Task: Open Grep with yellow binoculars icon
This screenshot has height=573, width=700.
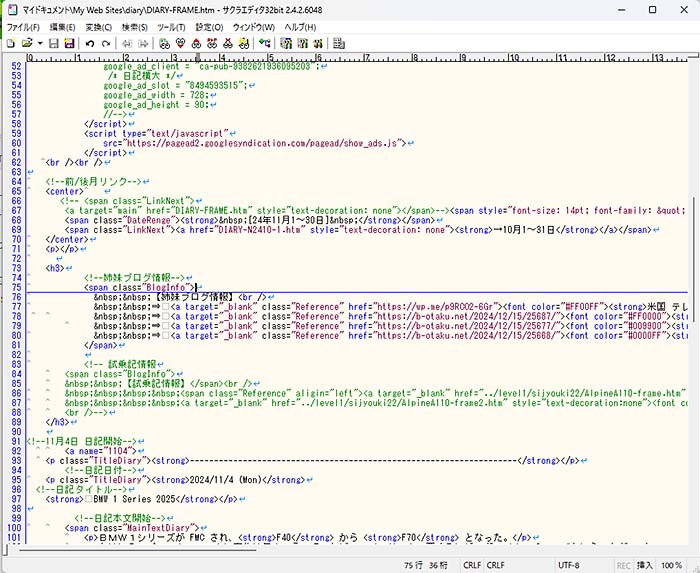Action: click(244, 43)
